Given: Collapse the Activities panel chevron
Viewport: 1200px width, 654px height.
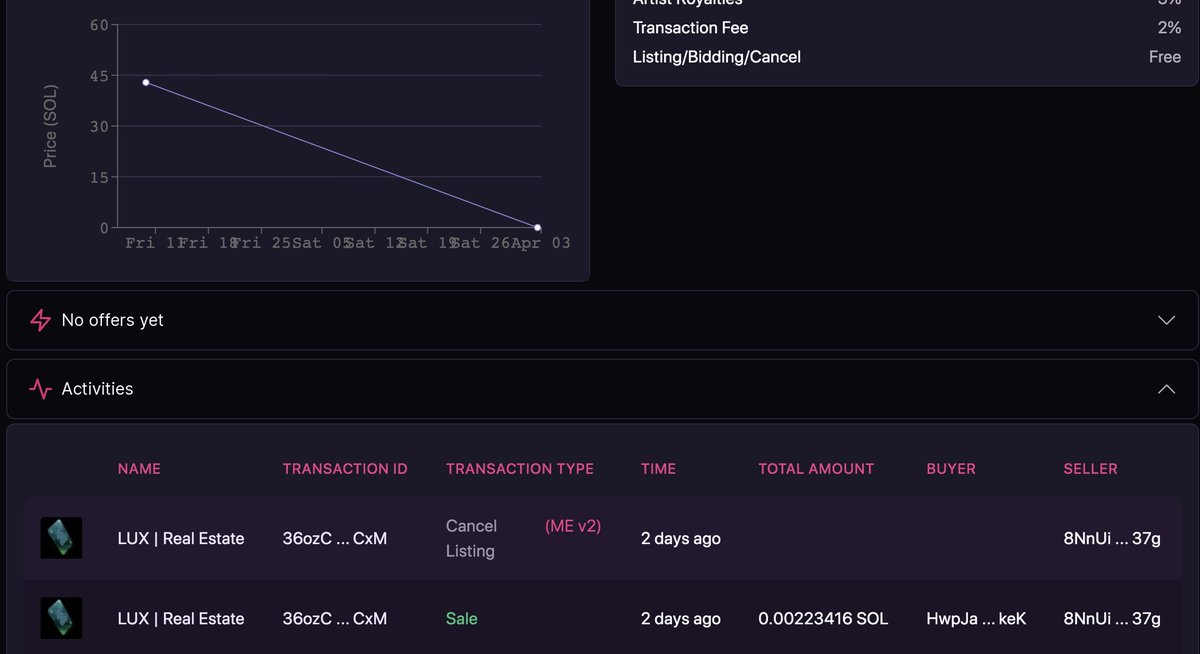Looking at the screenshot, I should (x=1166, y=389).
